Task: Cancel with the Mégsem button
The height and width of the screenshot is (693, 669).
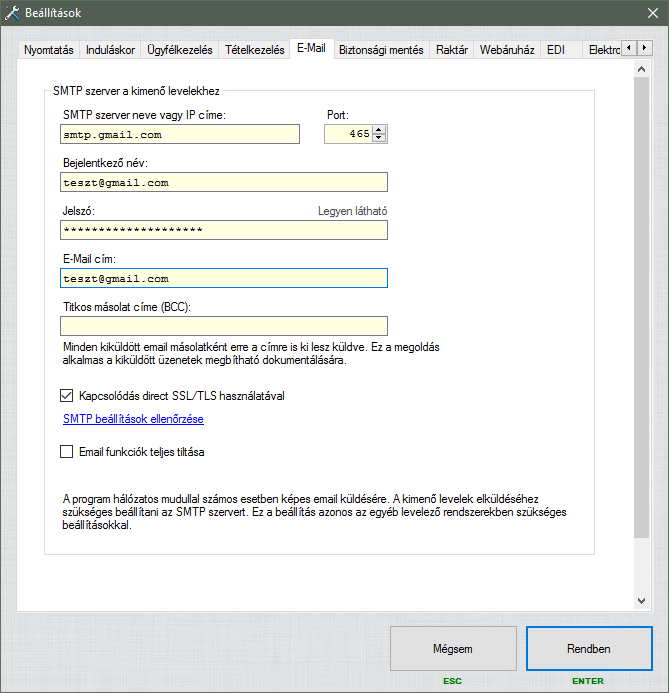Action: tap(453, 648)
